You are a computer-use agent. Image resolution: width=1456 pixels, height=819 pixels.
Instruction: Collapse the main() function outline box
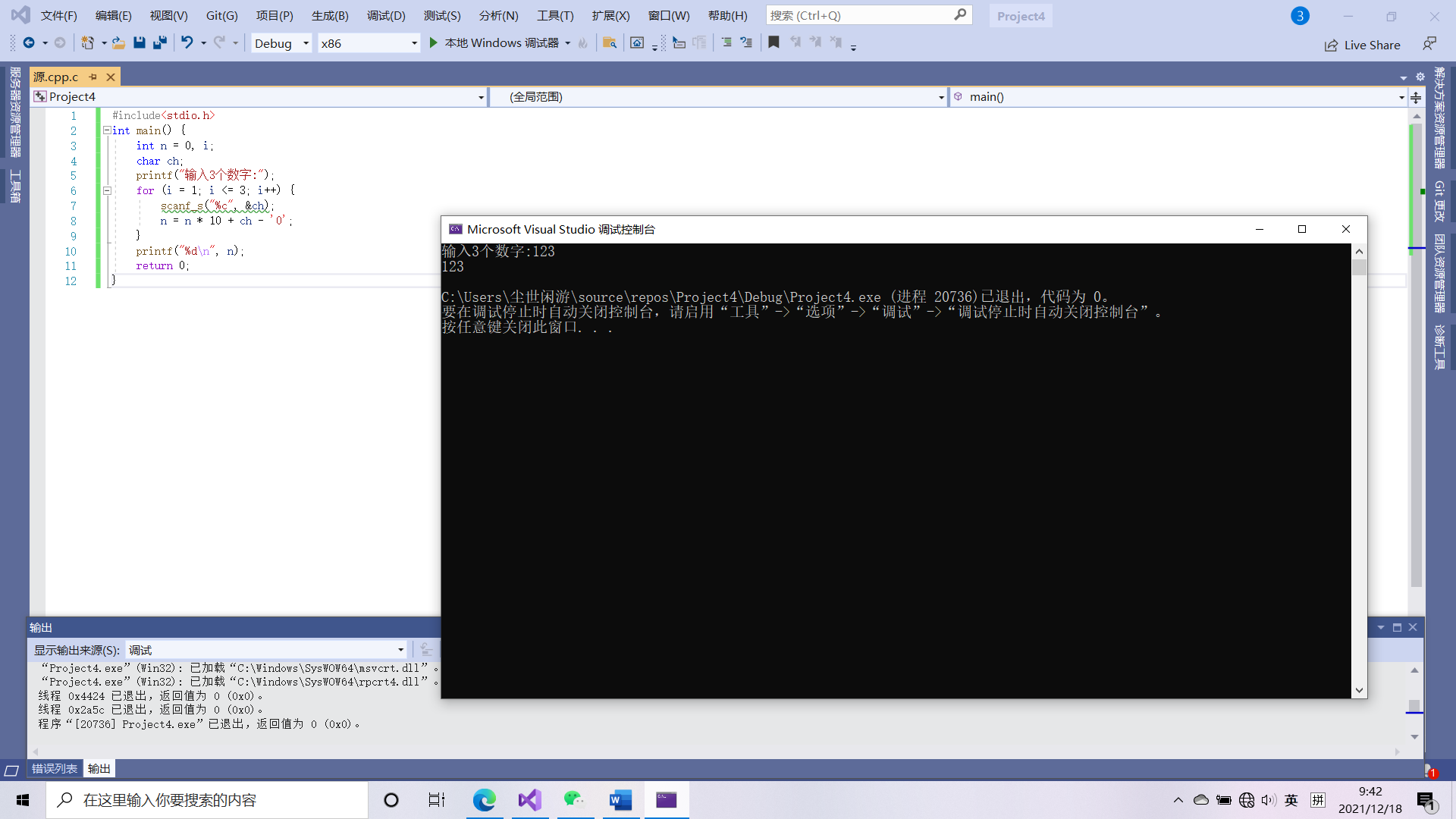(107, 130)
